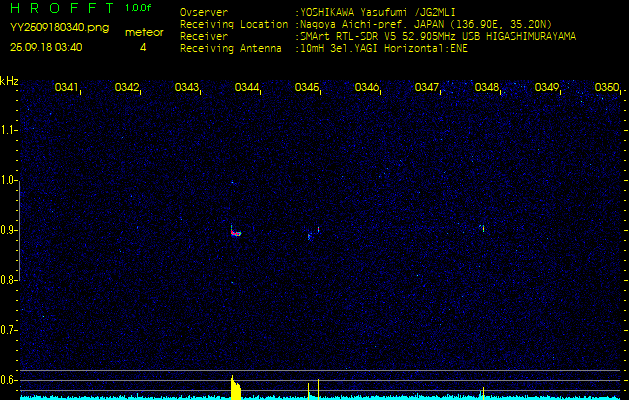Click the 0349 time marker
Viewport: 629px width, 400px height.
point(546,87)
